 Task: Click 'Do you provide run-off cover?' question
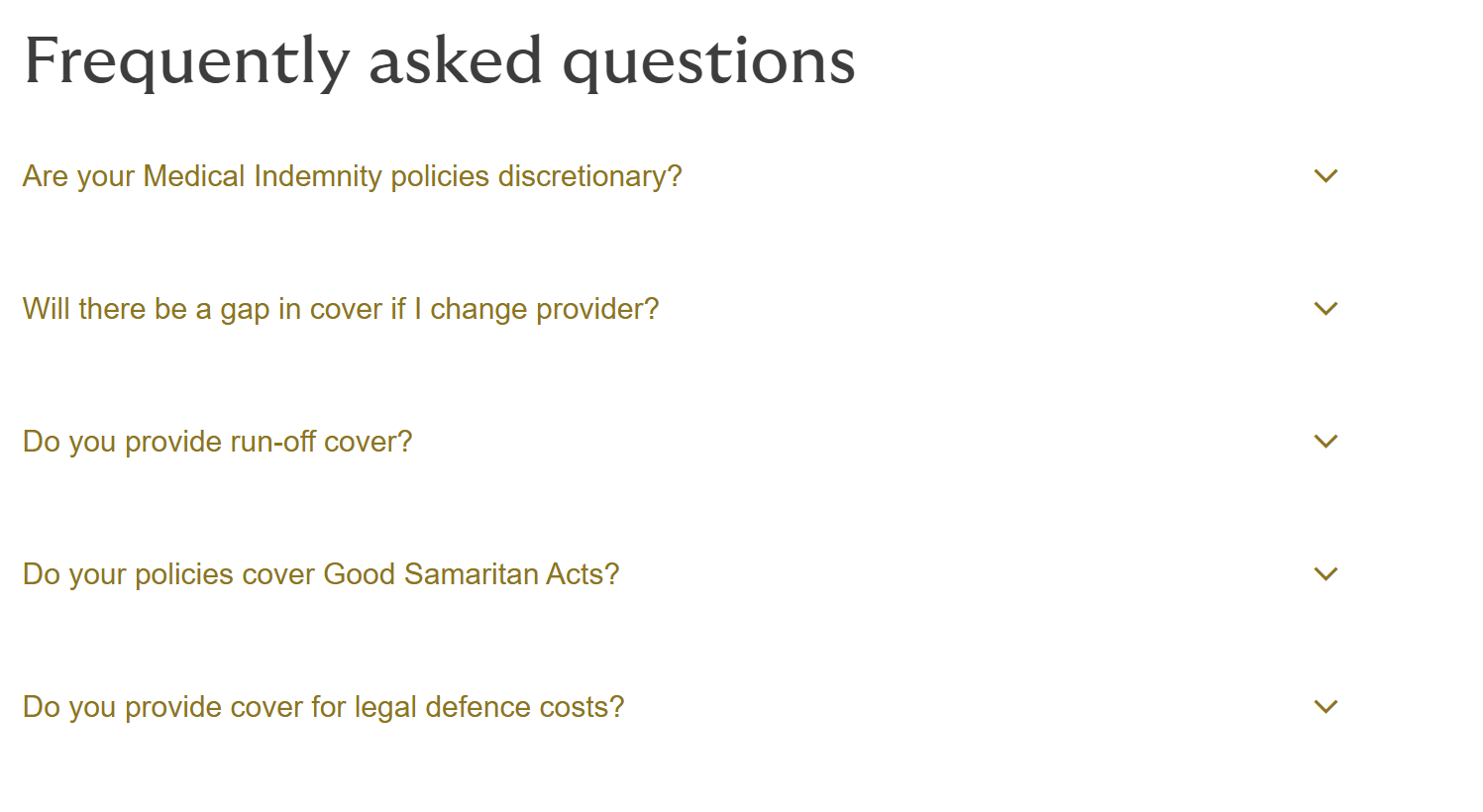point(217,442)
